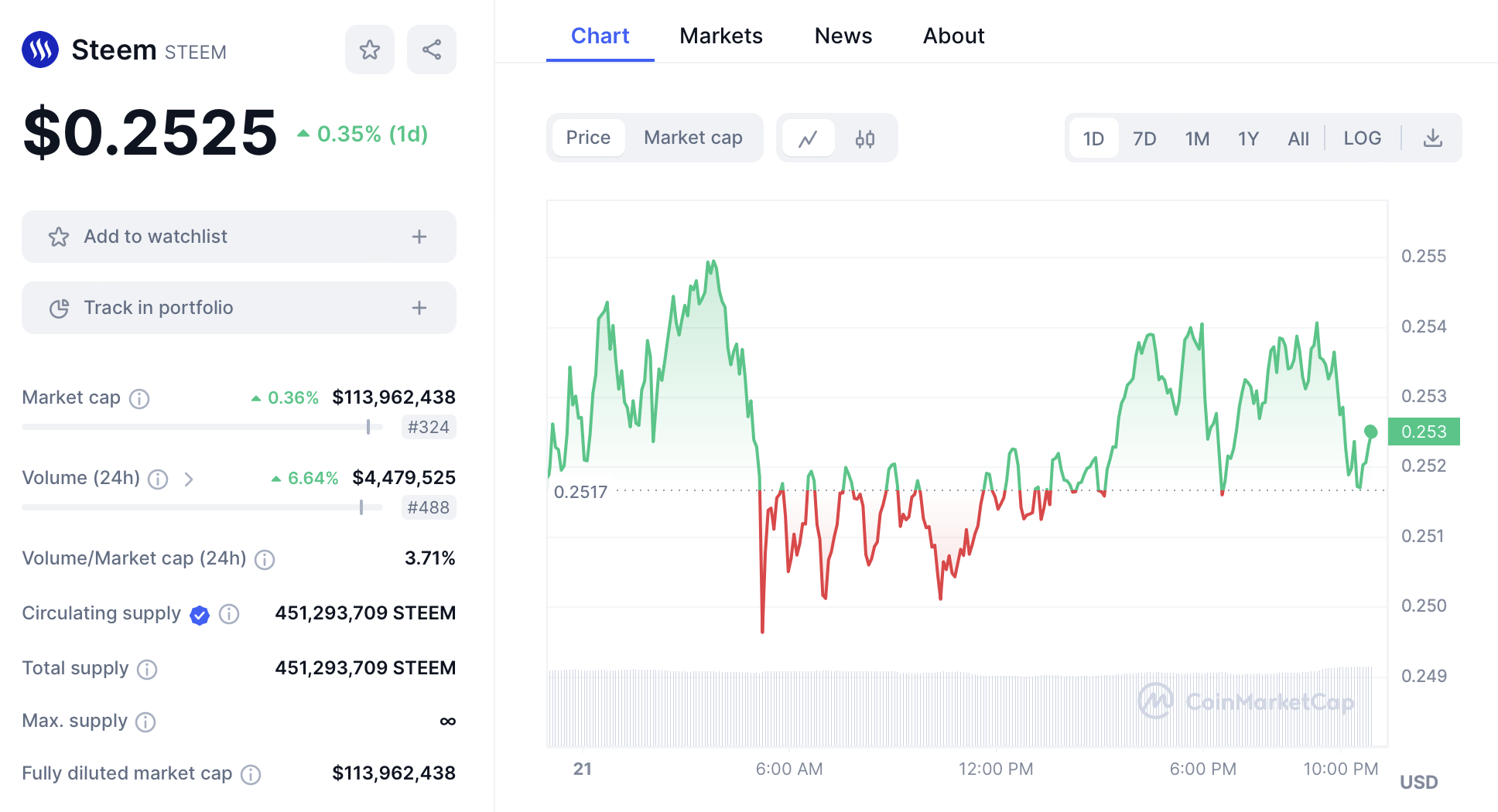Screen dimensions: 1498x812
Task: Expand Track in portfolio plus
Action: point(419,308)
